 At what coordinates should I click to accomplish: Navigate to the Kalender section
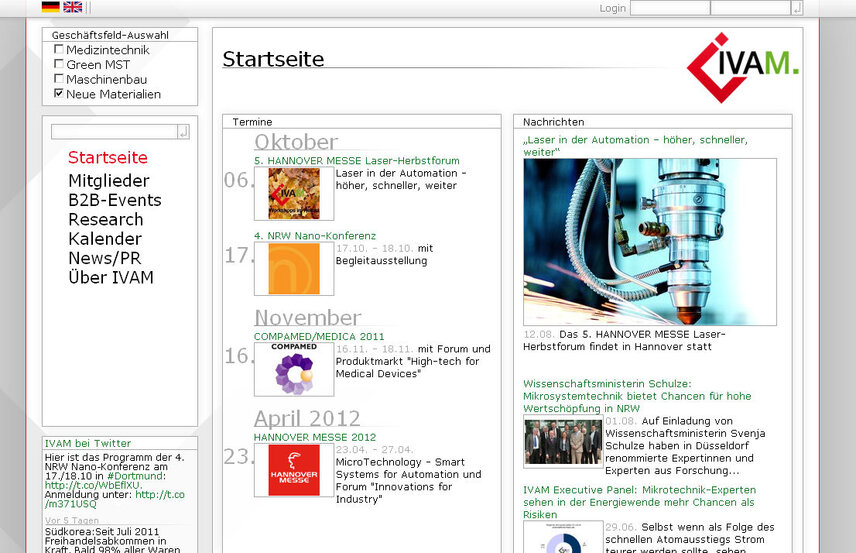pos(104,239)
